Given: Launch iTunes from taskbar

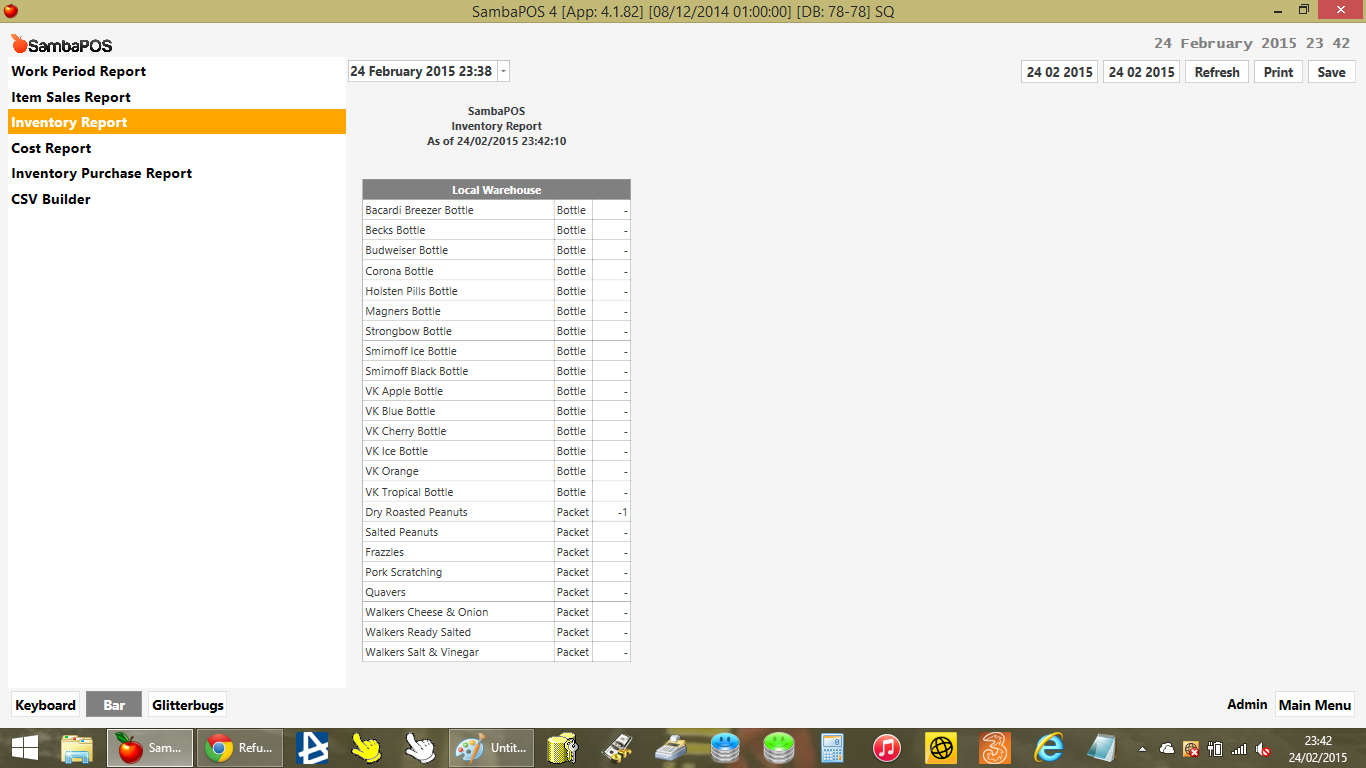Looking at the screenshot, I should pyautogui.click(x=887, y=748).
